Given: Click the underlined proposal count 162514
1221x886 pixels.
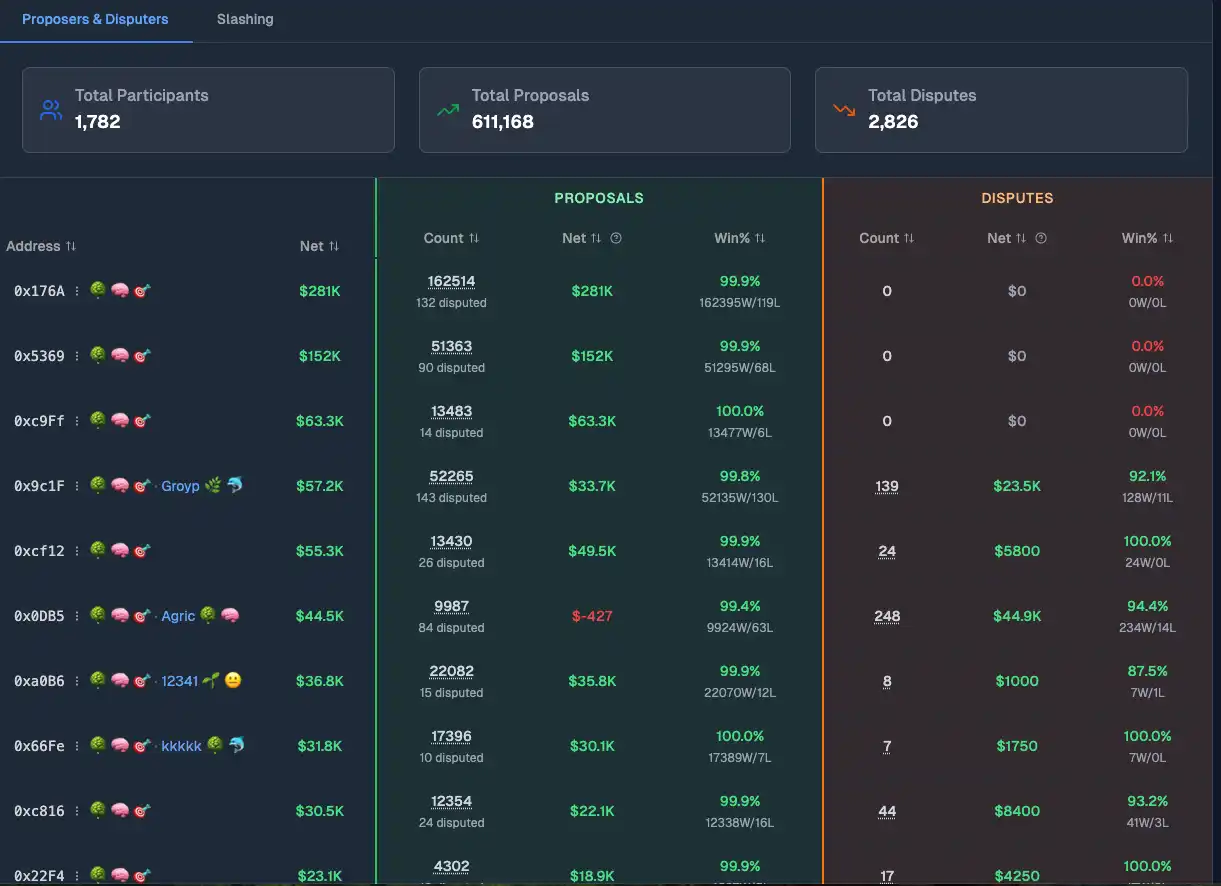Looking at the screenshot, I should click(x=451, y=280).
